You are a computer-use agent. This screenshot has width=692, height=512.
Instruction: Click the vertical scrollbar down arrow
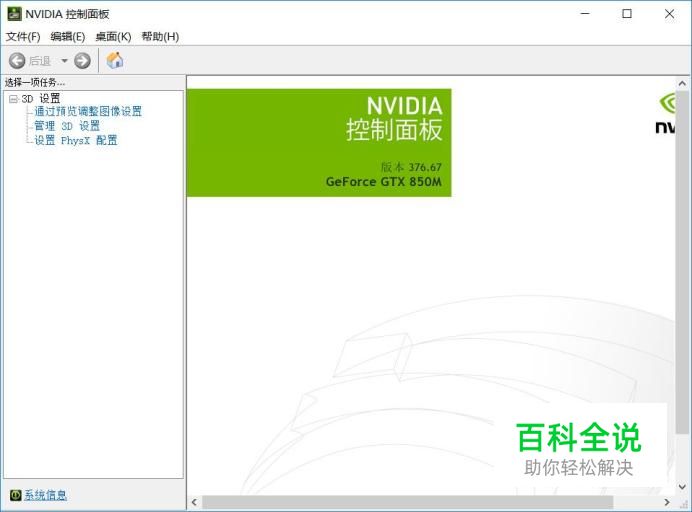coord(682,487)
